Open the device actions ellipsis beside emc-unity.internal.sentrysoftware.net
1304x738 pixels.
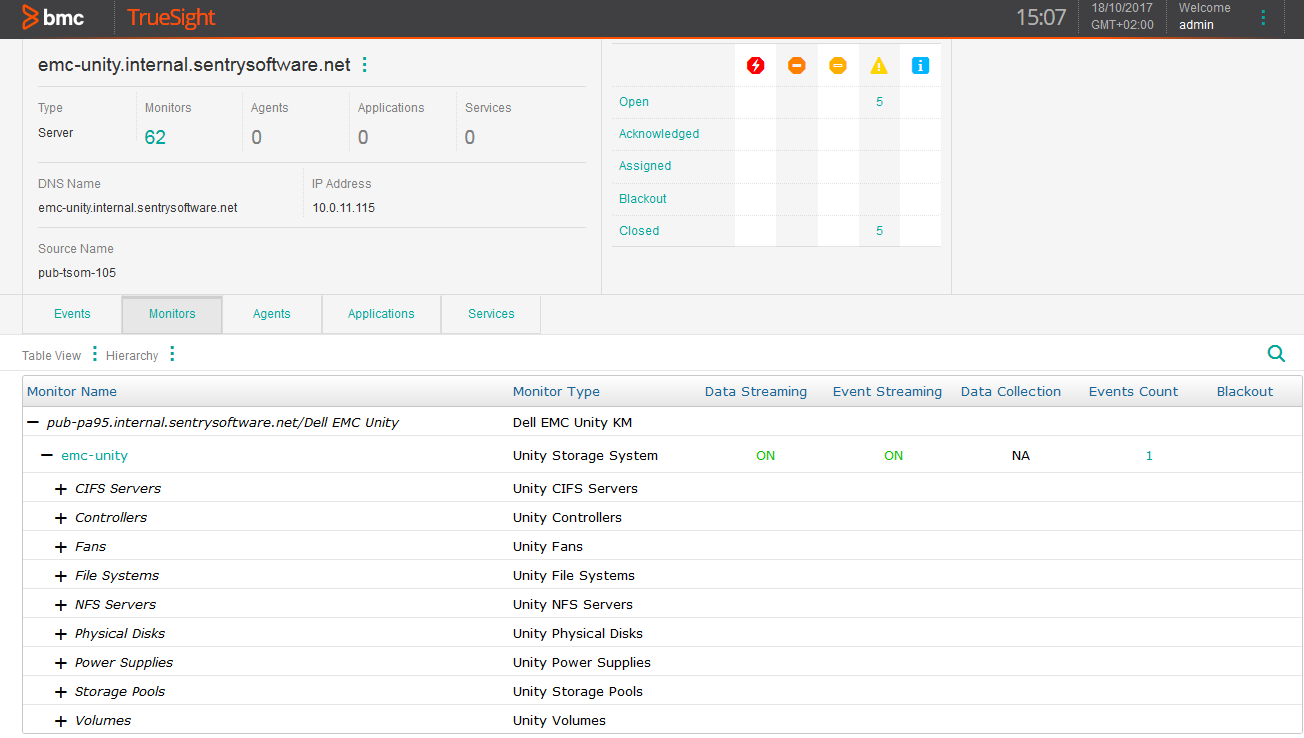point(364,62)
